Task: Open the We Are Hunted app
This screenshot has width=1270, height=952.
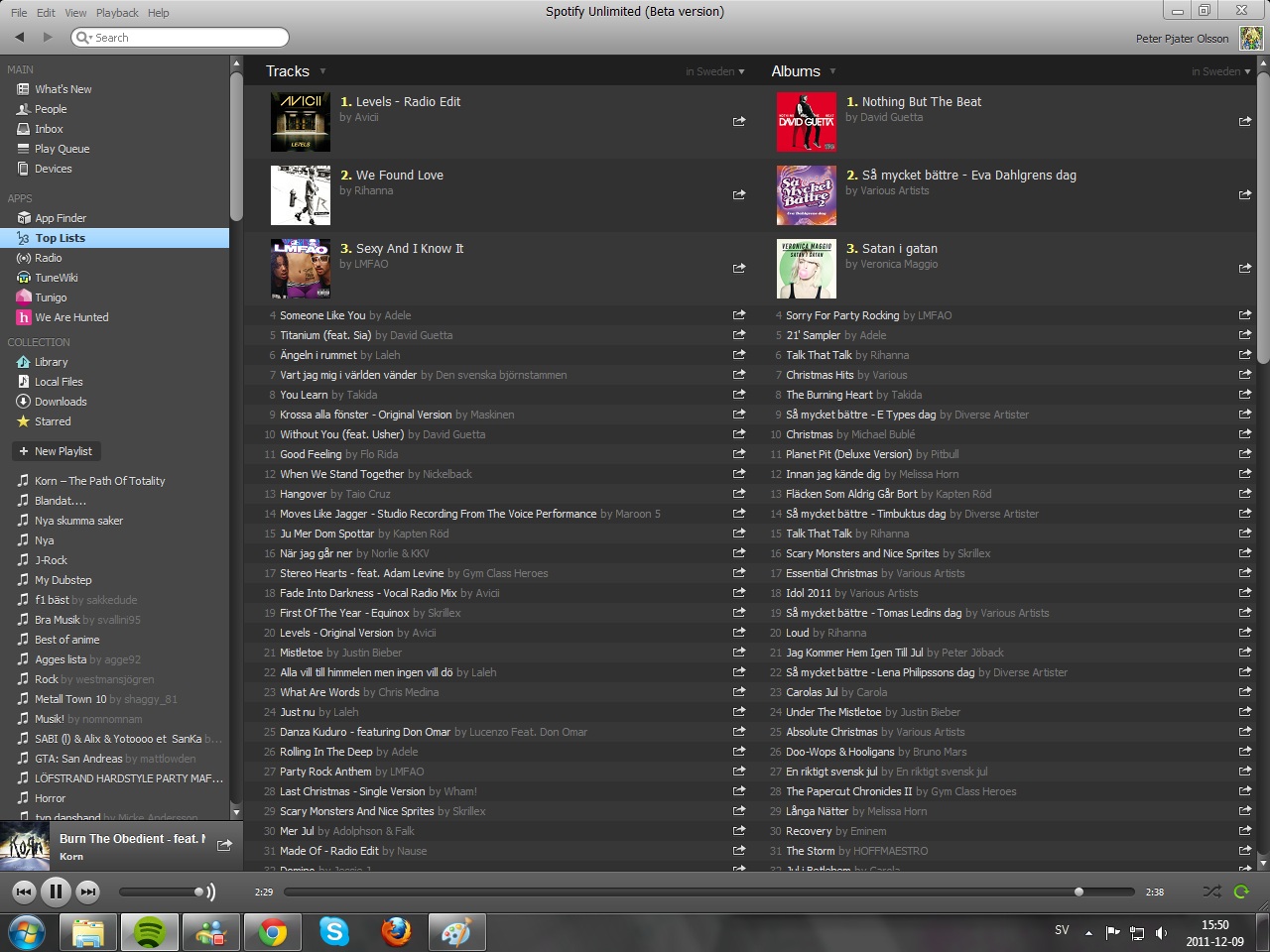Action: (71, 317)
